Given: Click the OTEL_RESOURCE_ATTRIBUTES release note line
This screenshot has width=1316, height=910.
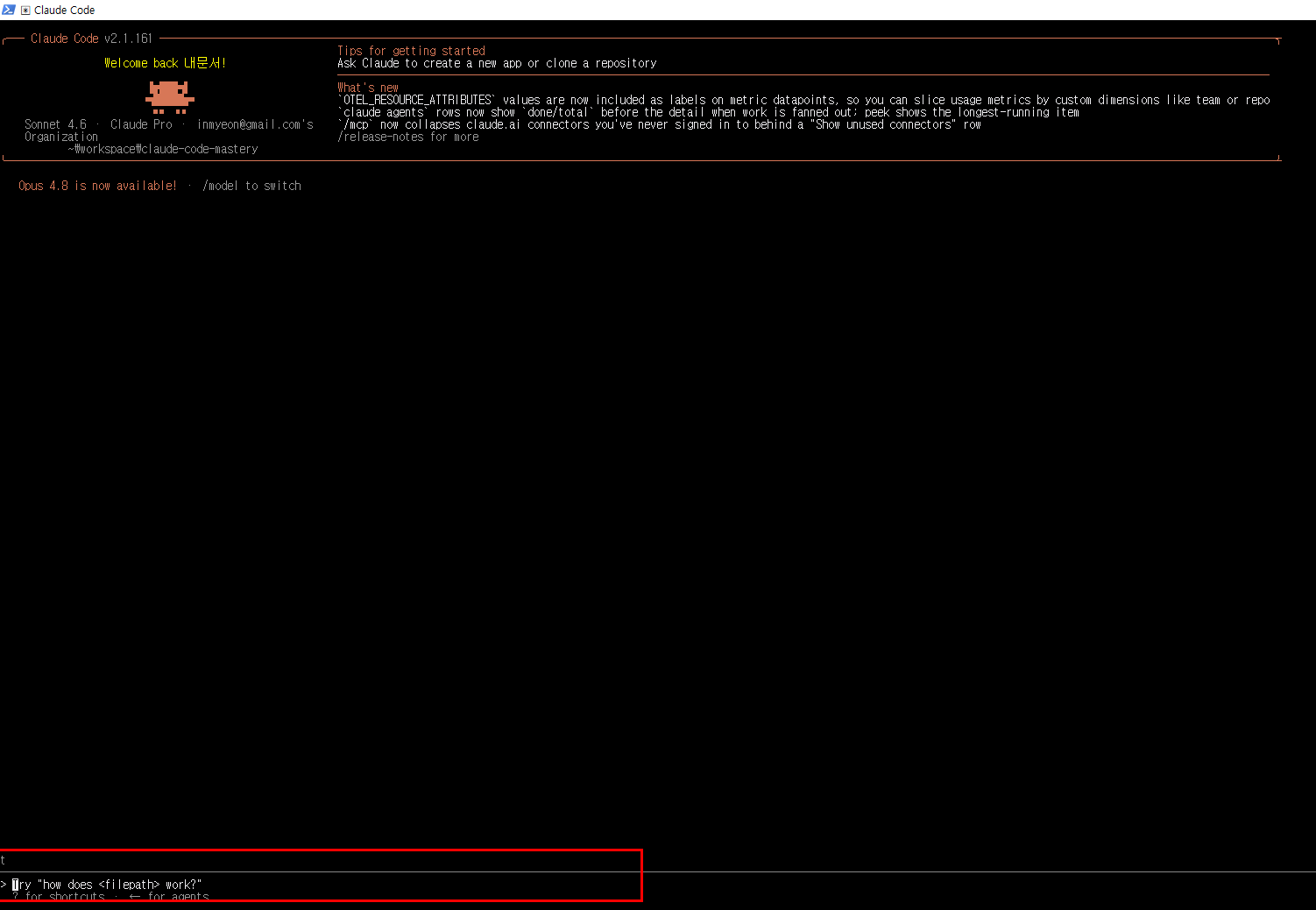Looking at the screenshot, I should [x=803, y=100].
